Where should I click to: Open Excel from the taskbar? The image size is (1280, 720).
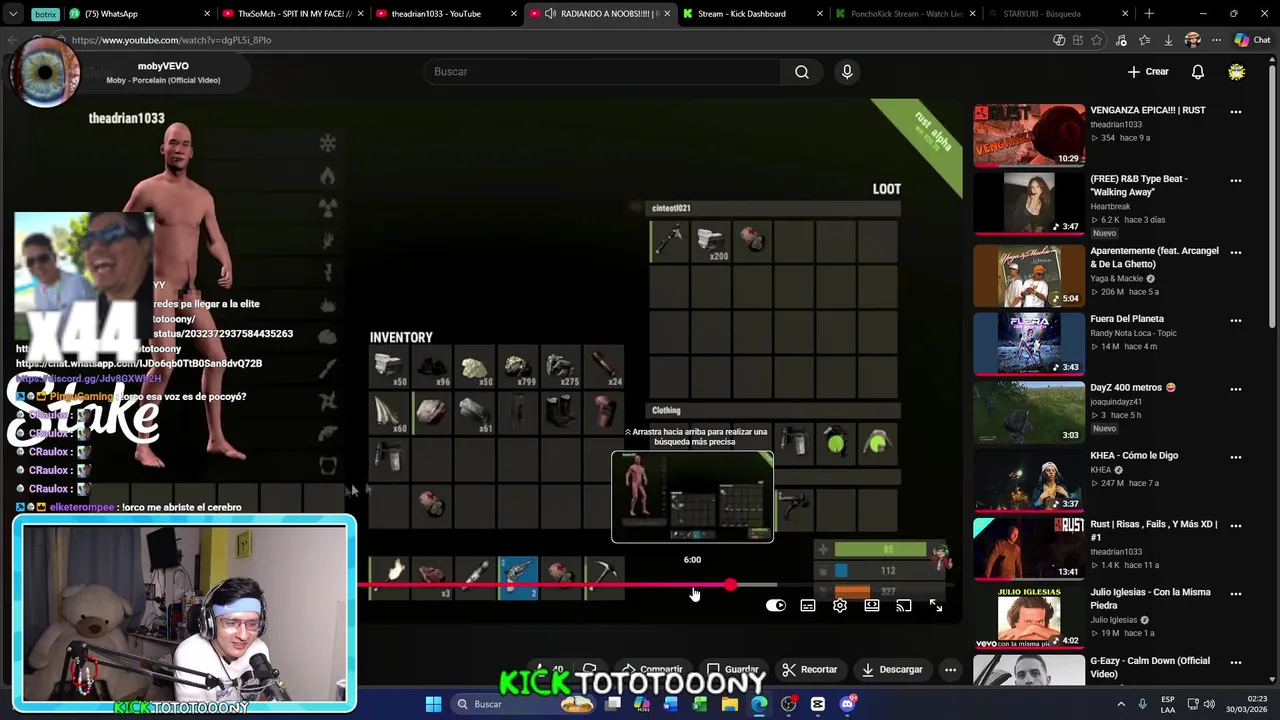[x=700, y=704]
